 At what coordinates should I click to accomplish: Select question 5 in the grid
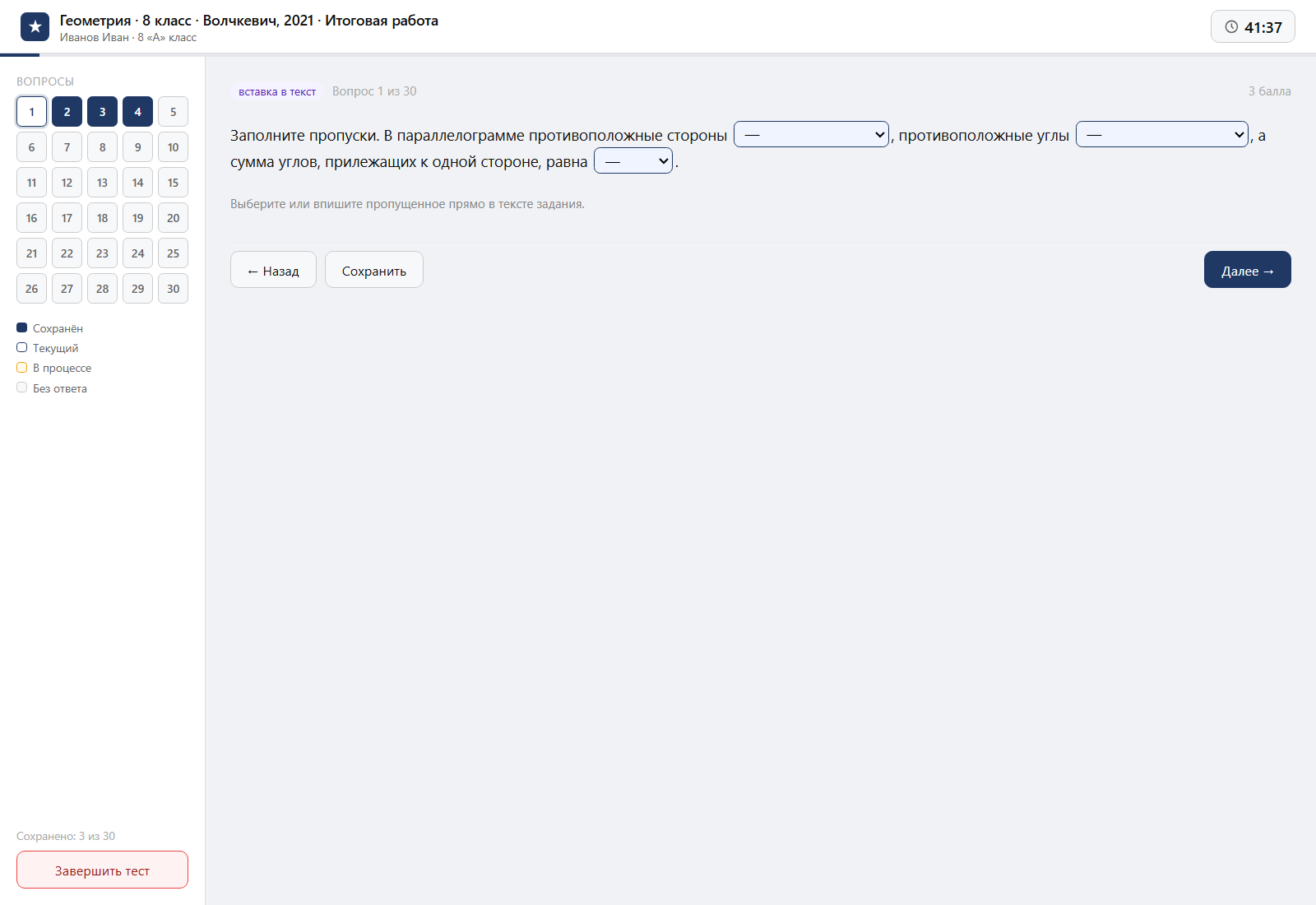point(173,112)
